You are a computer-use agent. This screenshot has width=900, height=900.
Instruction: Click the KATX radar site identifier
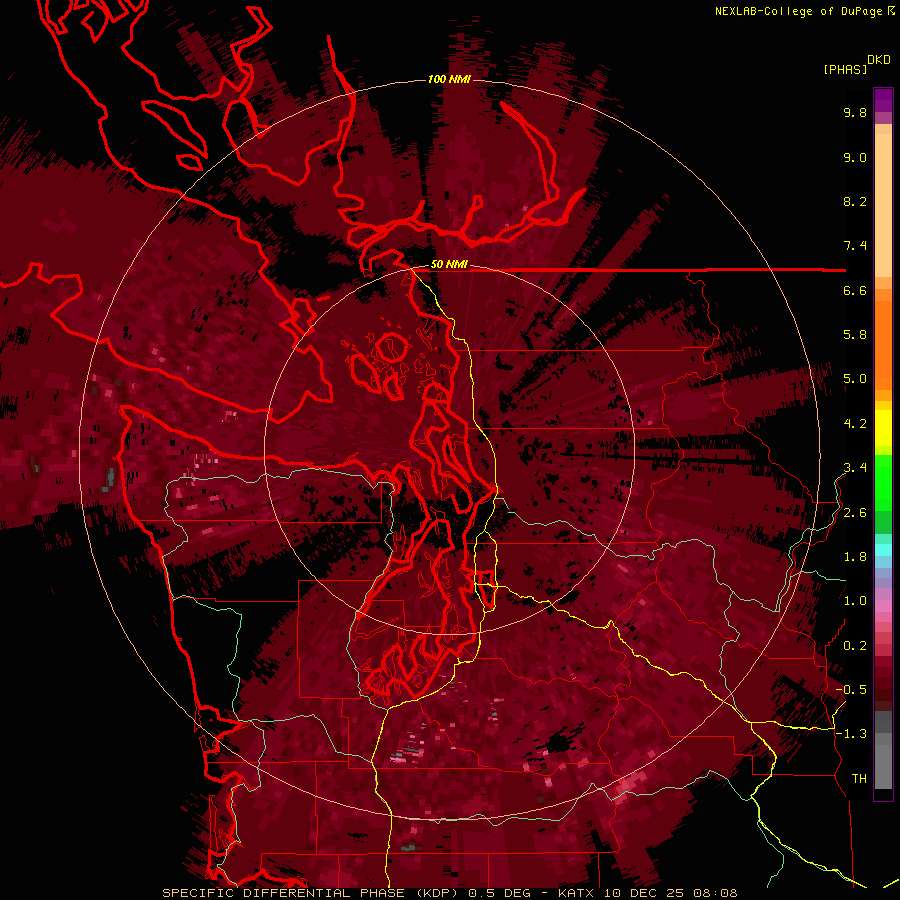point(577,893)
